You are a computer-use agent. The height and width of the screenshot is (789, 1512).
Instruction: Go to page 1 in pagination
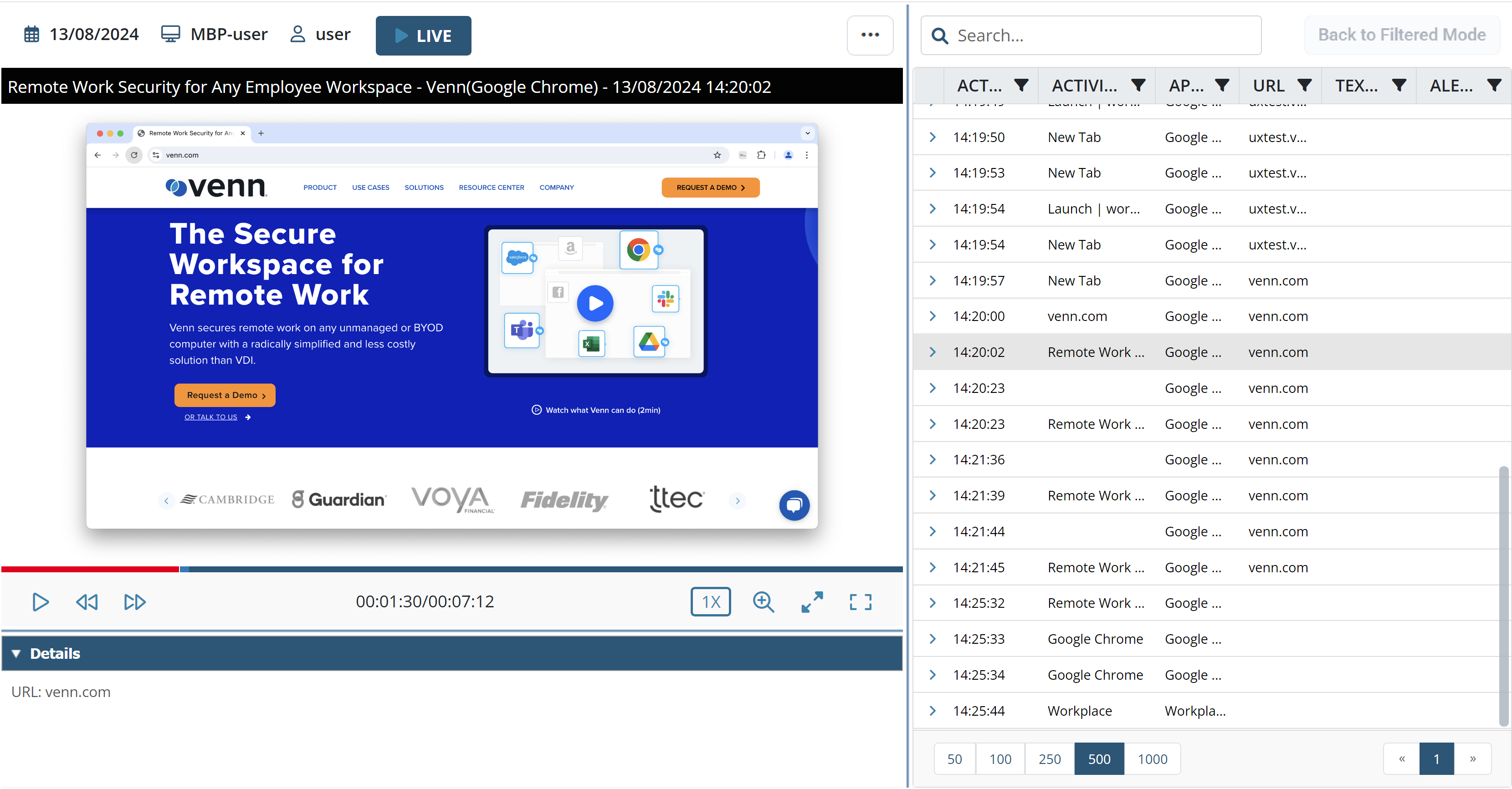1436,759
